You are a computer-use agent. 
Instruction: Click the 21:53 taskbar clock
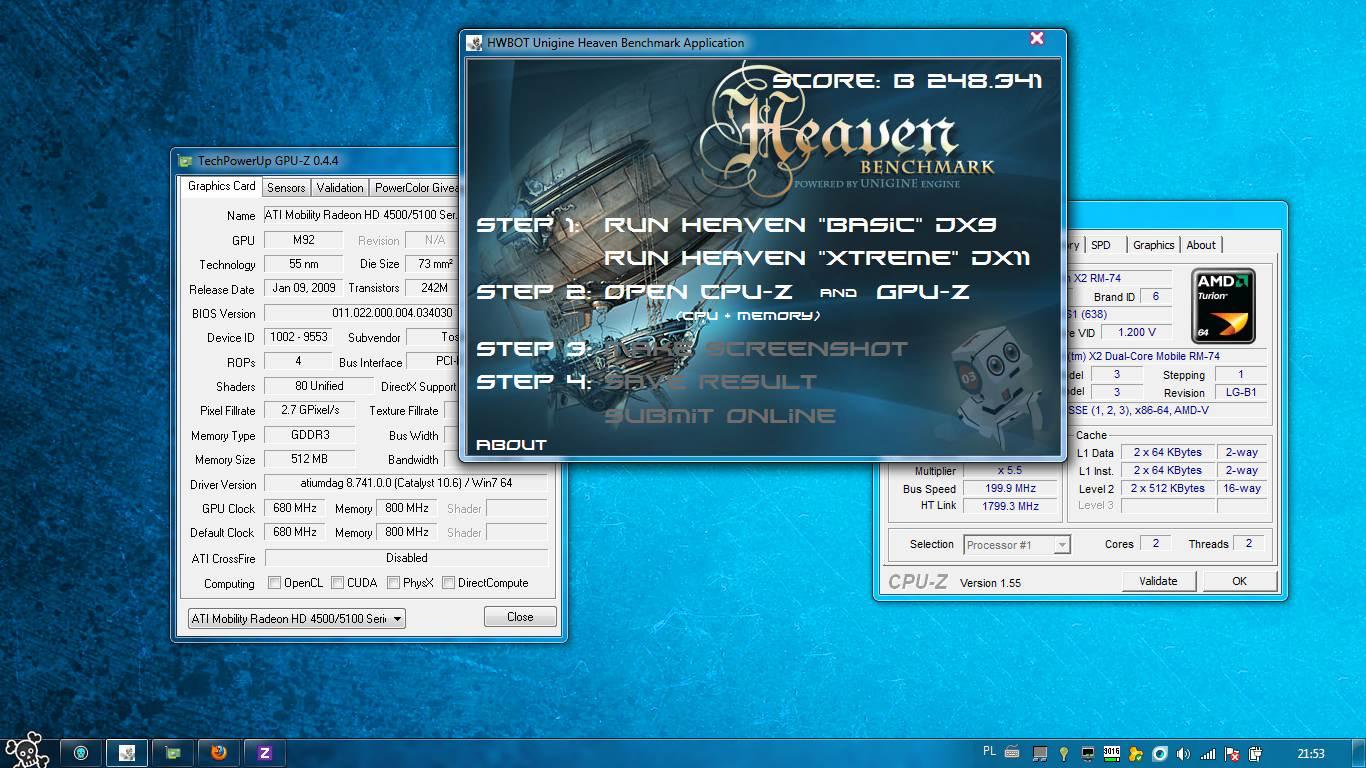coord(1311,754)
